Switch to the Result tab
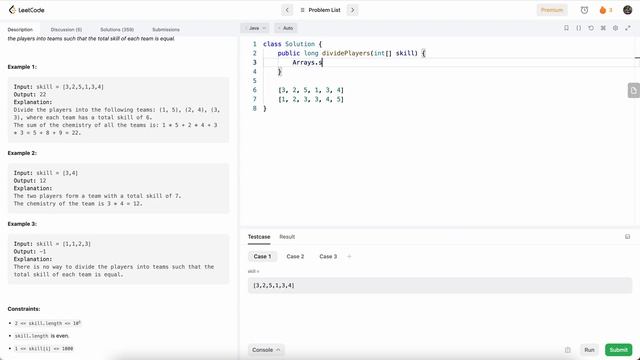The image size is (640, 360). tap(287, 237)
